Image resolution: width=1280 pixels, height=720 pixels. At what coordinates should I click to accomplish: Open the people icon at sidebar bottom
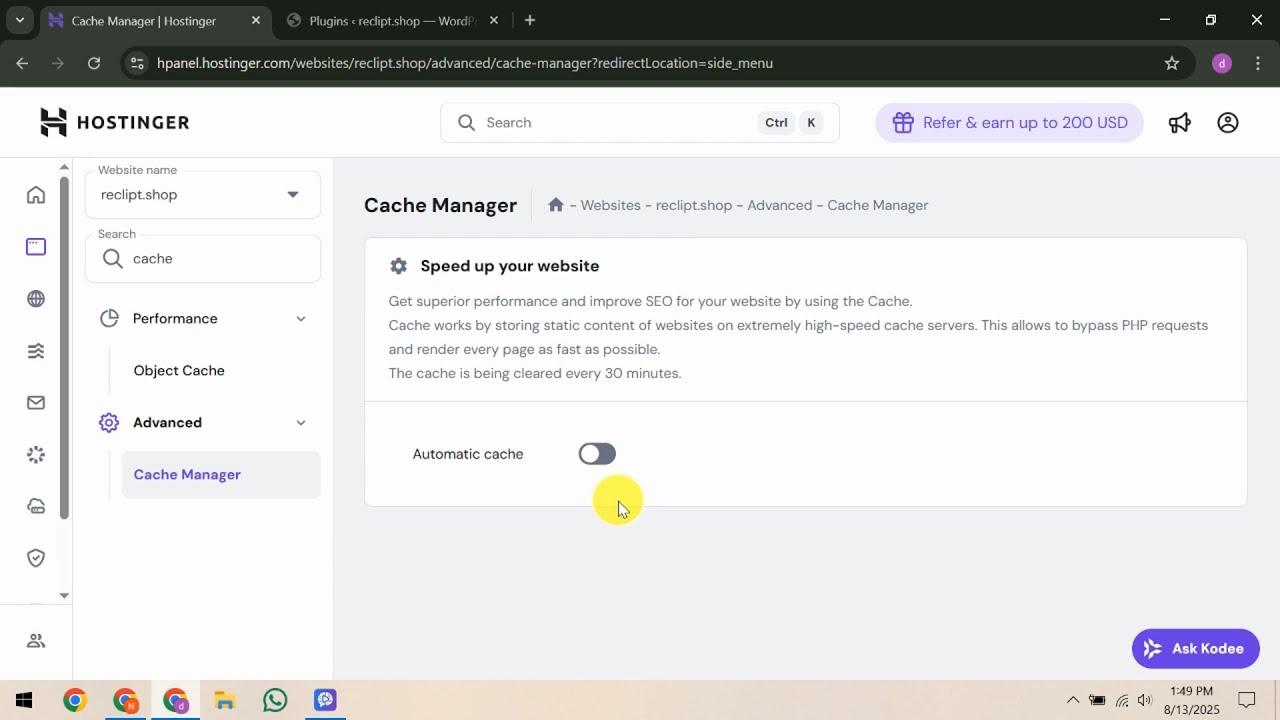(x=36, y=641)
